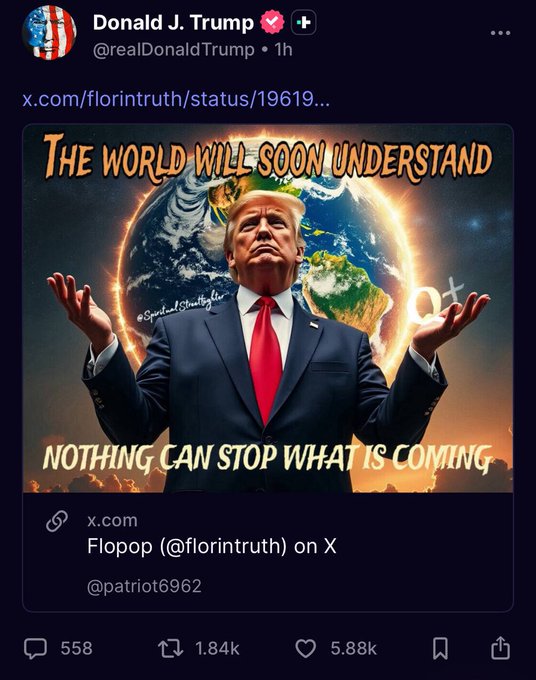Click the x.com domain label
This screenshot has height=680, width=536.
112,520
